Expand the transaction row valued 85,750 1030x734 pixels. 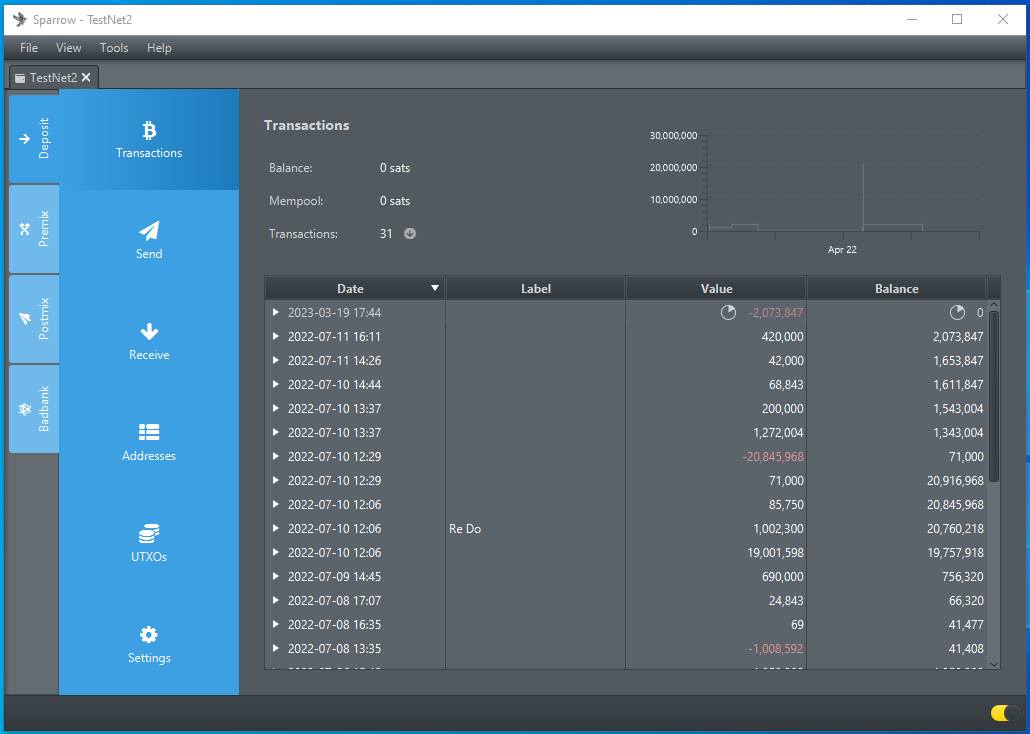point(276,505)
